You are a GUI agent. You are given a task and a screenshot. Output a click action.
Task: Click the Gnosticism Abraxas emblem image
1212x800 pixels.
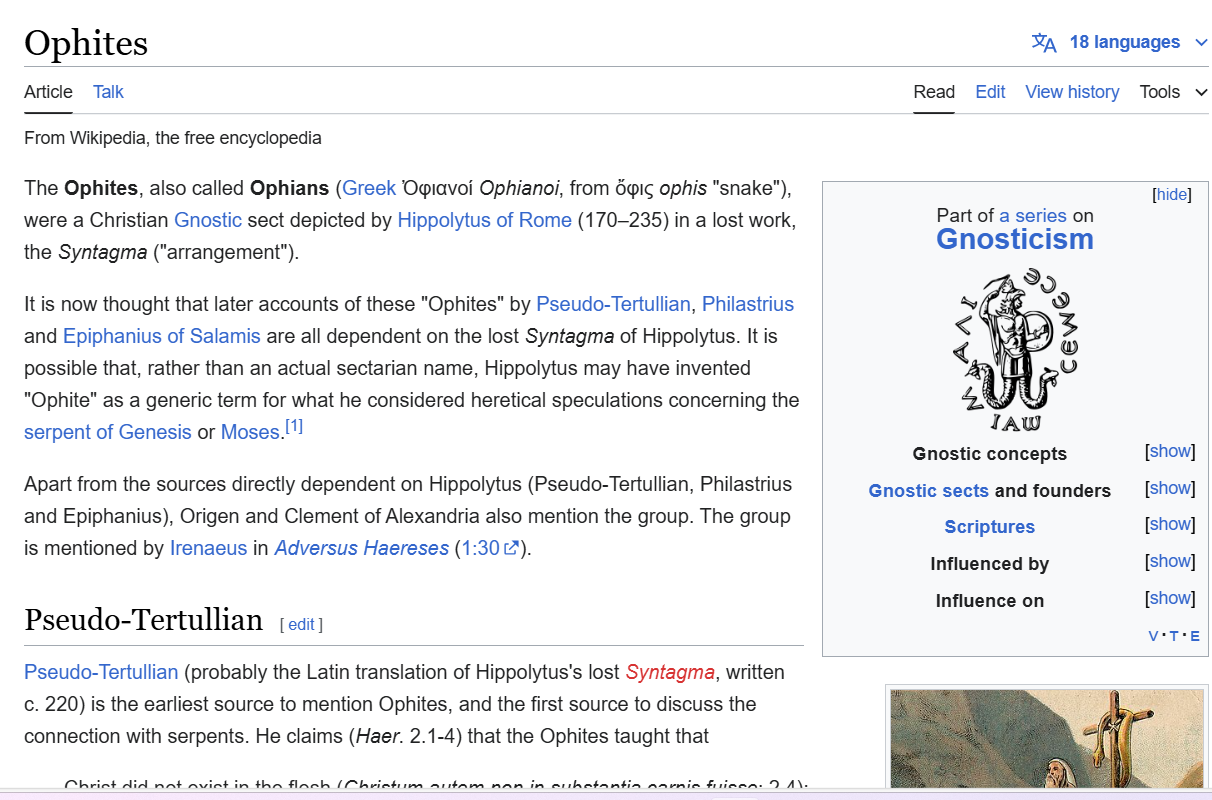[x=1015, y=349]
